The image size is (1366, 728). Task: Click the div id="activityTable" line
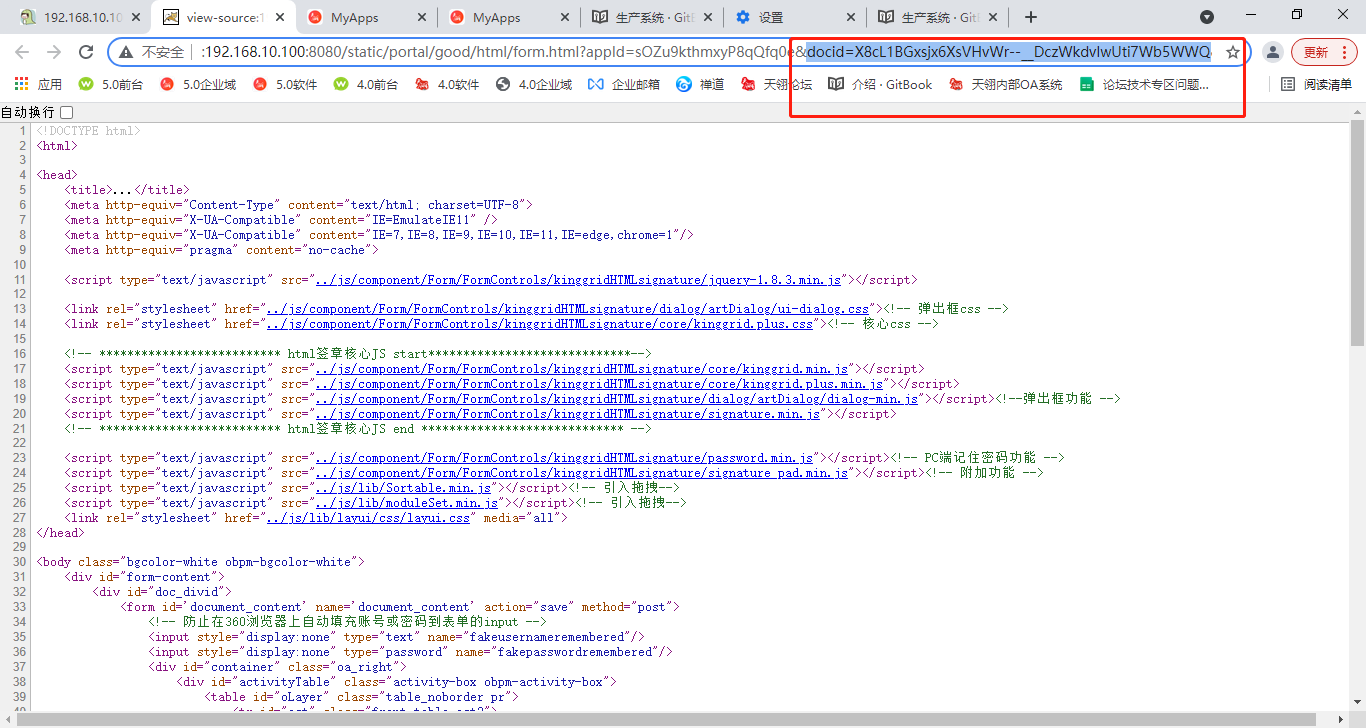point(397,682)
